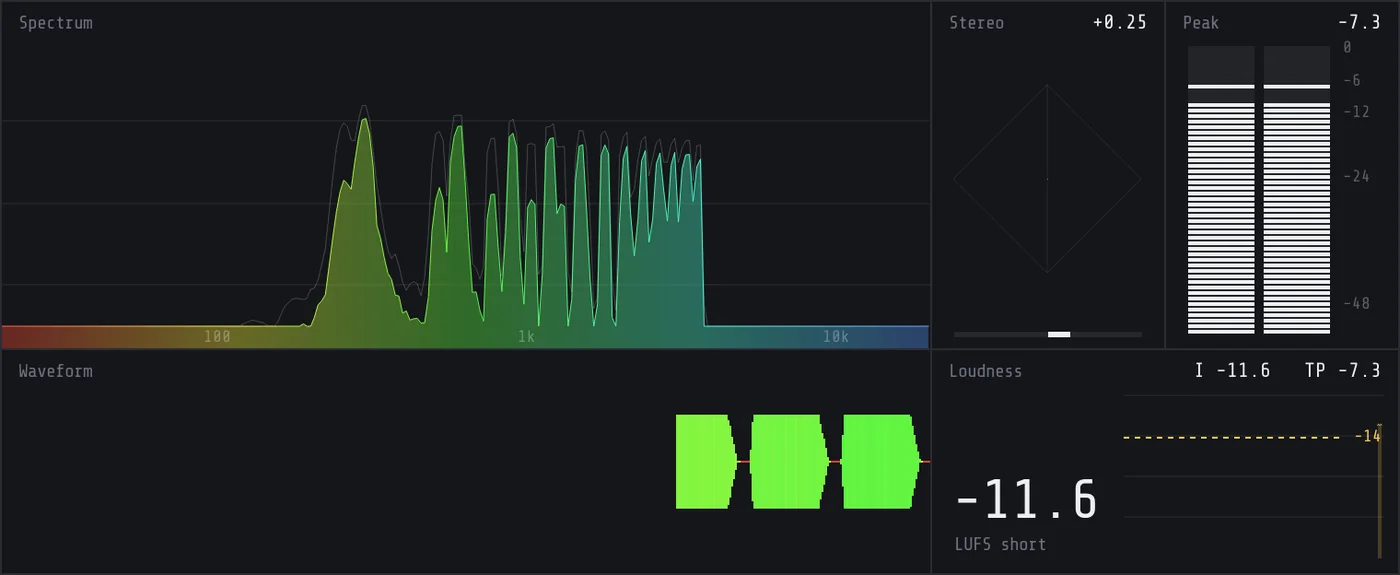Click the -7.3 reading in the Peak panel header
1400x575 pixels.
click(x=1359, y=23)
